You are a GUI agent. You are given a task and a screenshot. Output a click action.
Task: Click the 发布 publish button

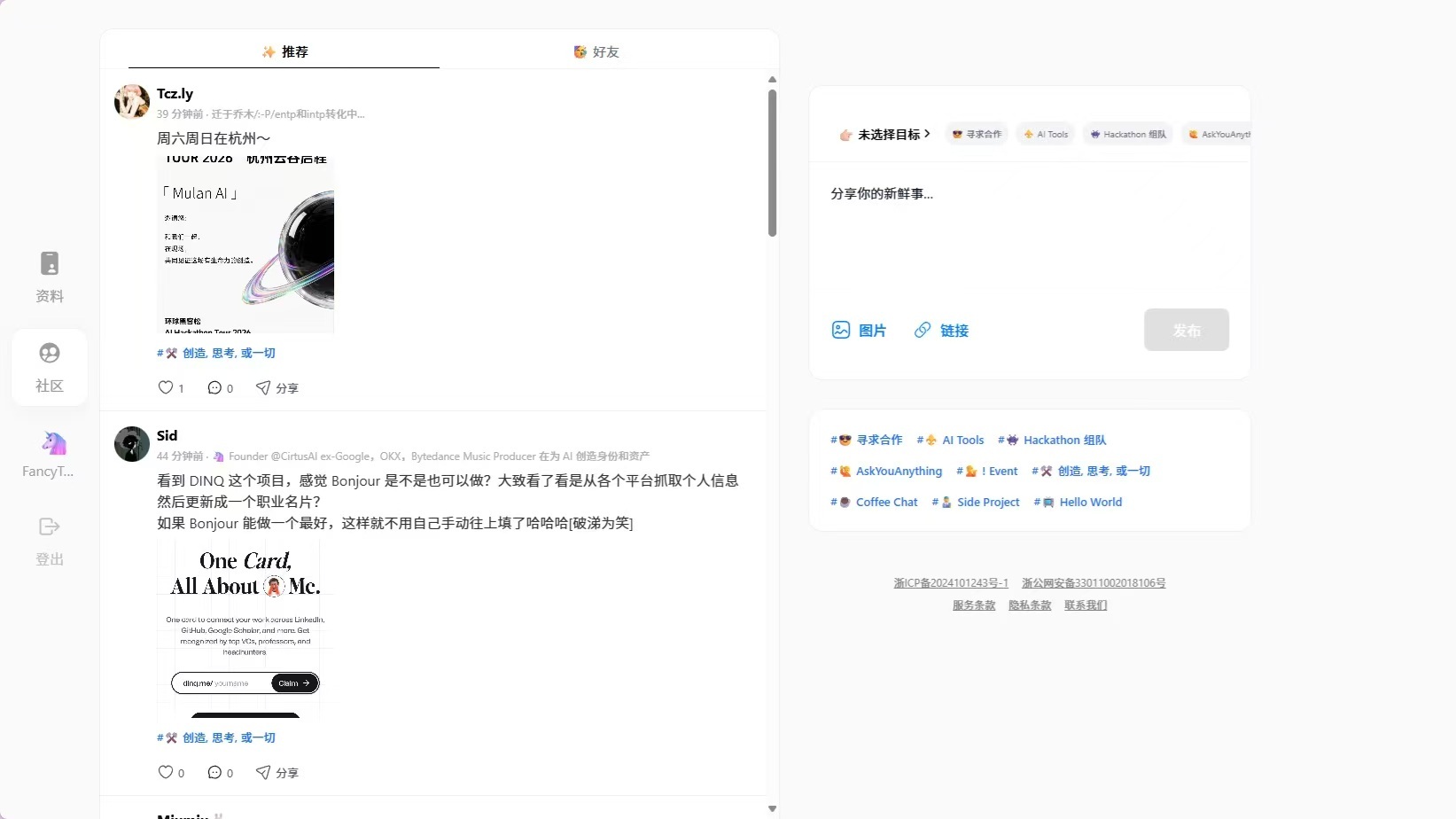(1187, 330)
